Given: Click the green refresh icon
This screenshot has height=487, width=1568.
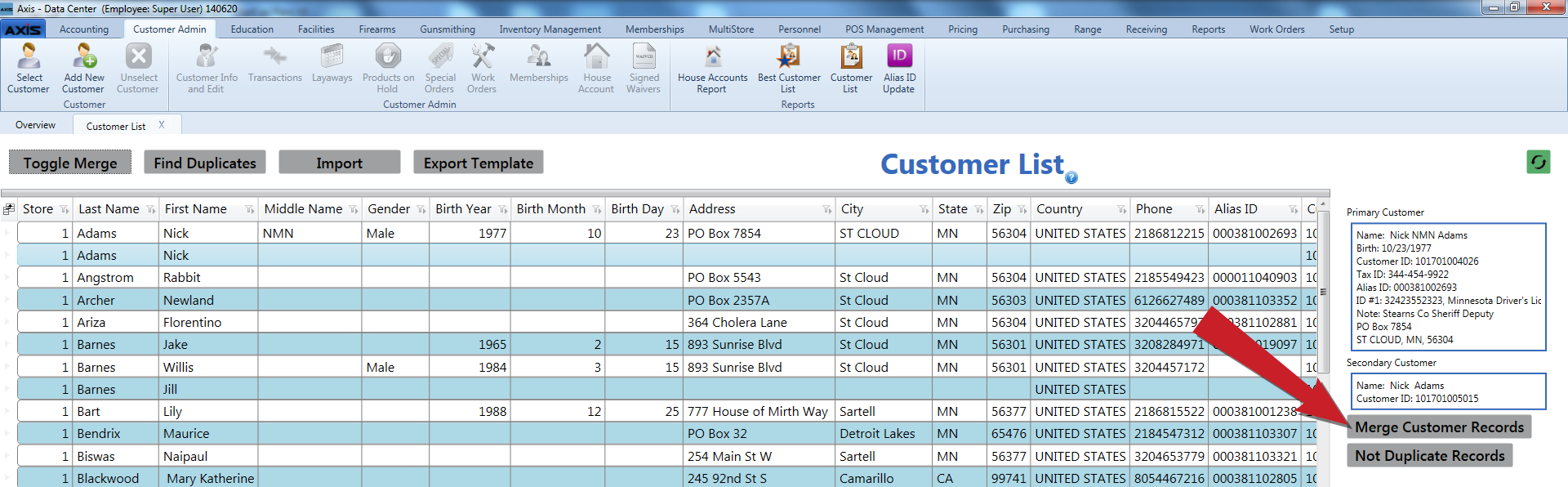Looking at the screenshot, I should (1539, 162).
